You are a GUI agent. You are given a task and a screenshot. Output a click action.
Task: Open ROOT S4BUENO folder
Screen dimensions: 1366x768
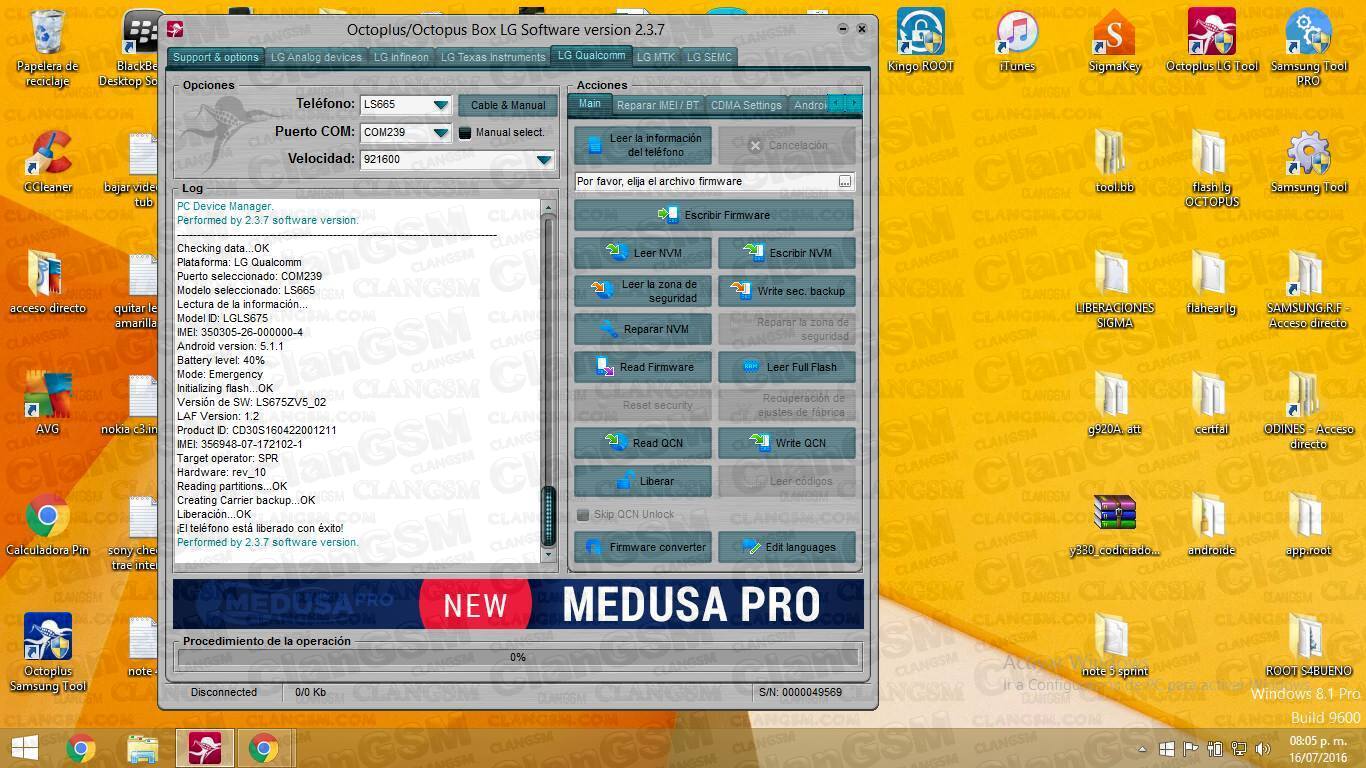(1308, 646)
